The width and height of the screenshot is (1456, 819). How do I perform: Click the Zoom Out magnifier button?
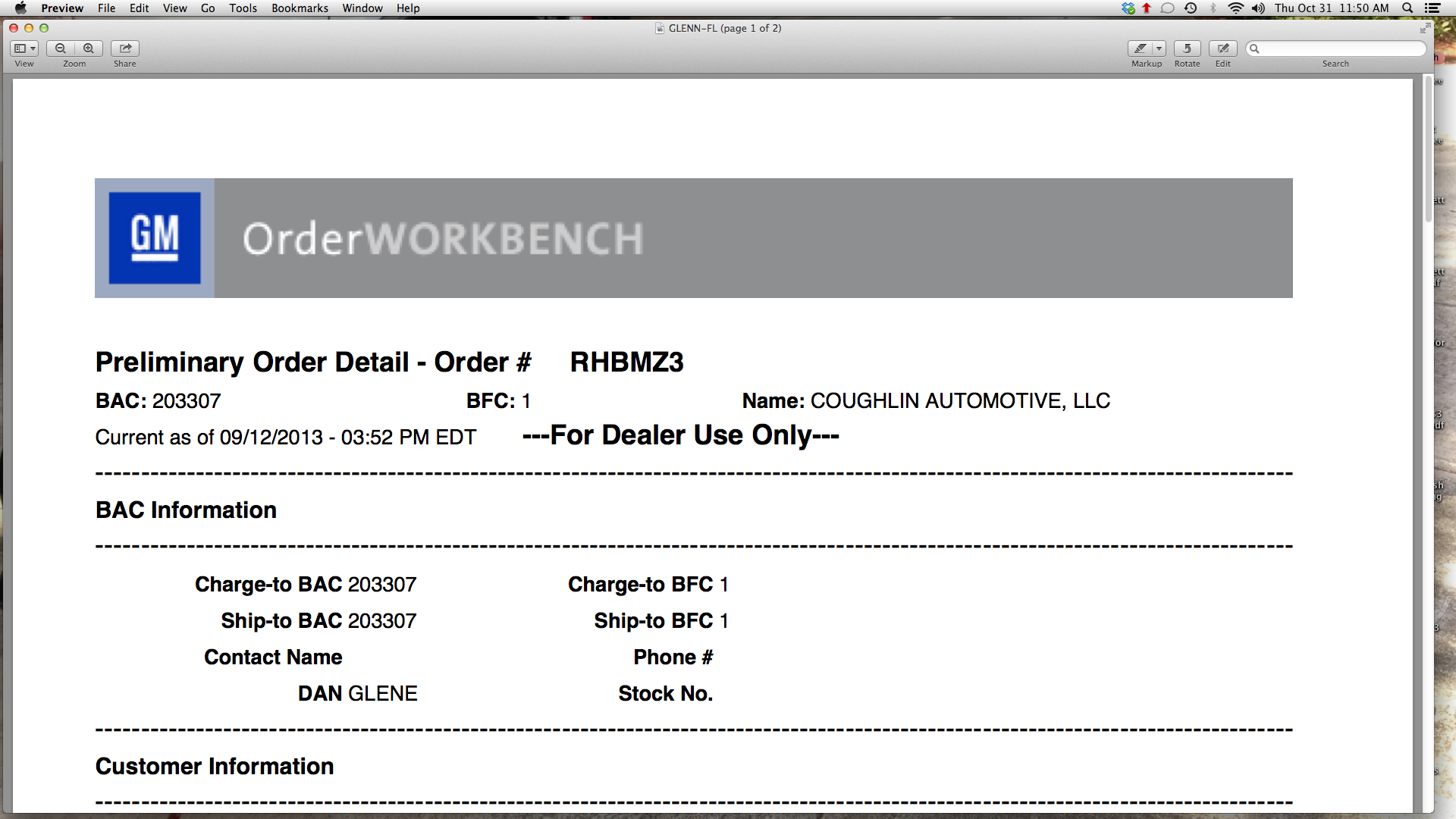click(x=61, y=49)
